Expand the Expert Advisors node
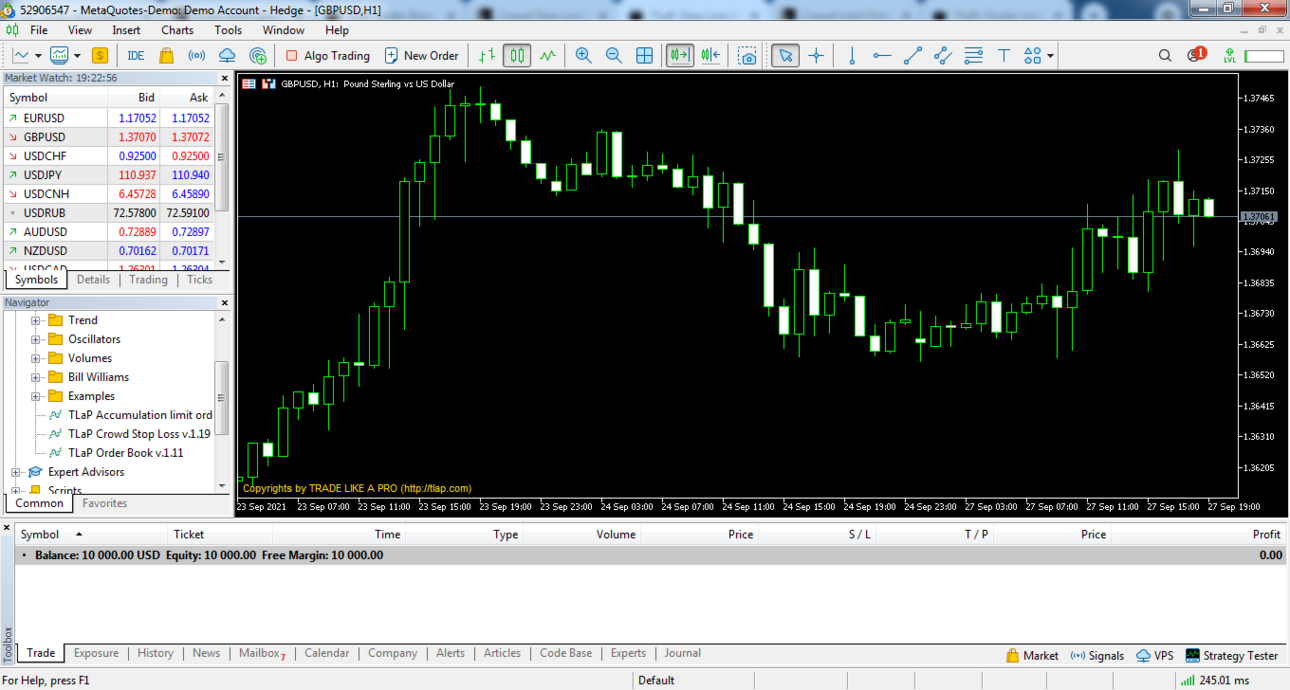The image size is (1290, 690). (16, 473)
